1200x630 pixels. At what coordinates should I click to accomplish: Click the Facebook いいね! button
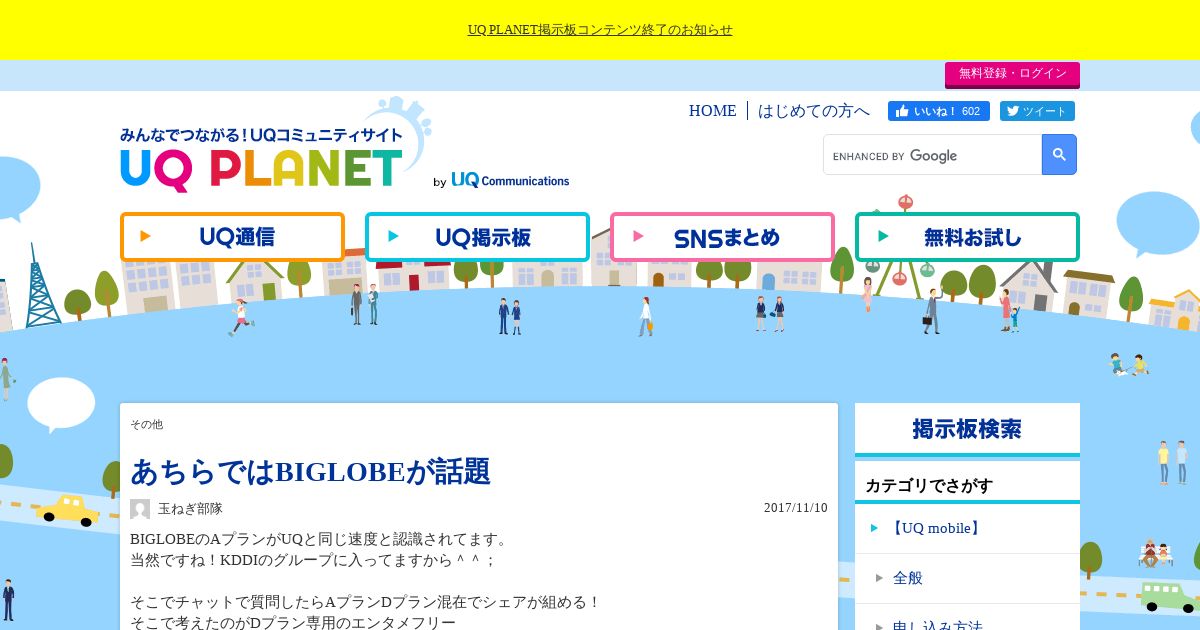[x=938, y=111]
